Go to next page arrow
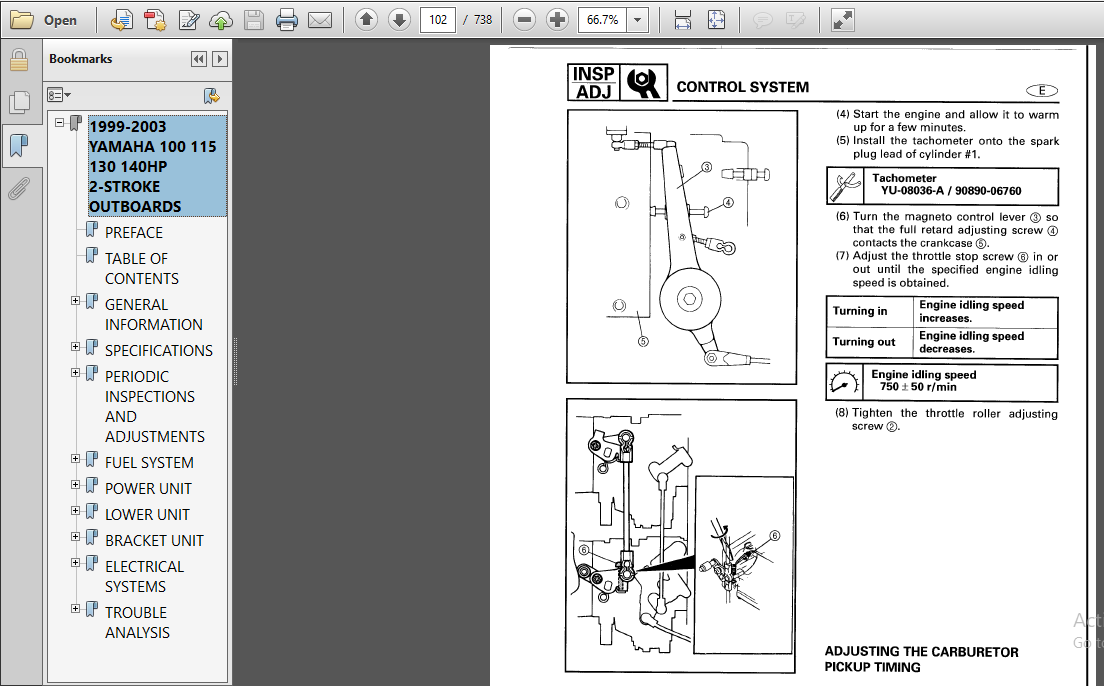The width and height of the screenshot is (1104, 686). pyautogui.click(x=399, y=20)
